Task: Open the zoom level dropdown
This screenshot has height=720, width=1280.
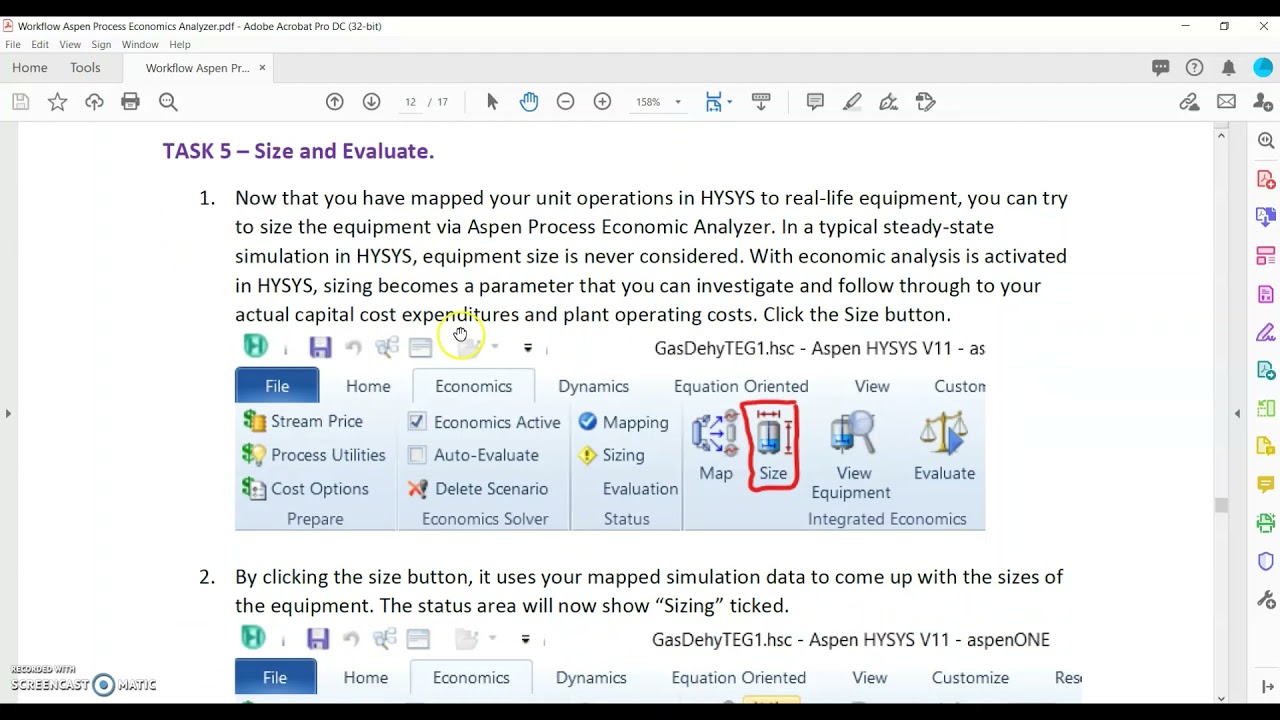Action: (677, 102)
